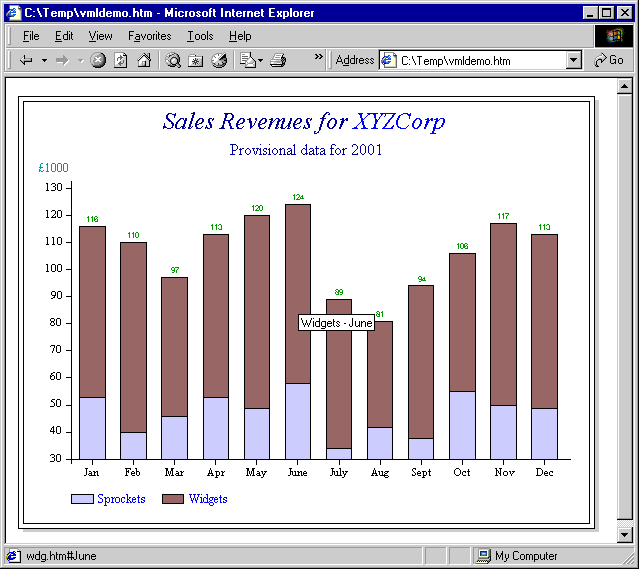The width and height of the screenshot is (639, 569).
Task: Click the 'Address' toolbar label
Action: tap(355, 60)
